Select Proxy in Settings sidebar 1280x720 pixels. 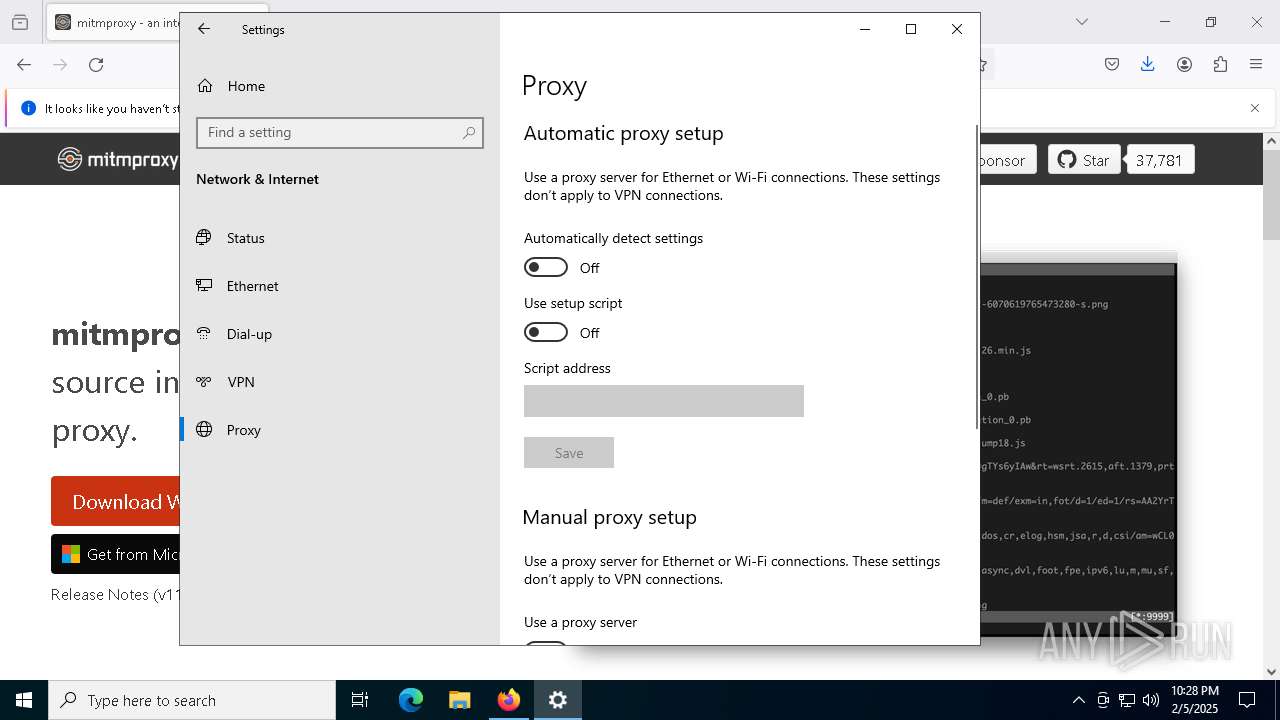pos(243,430)
